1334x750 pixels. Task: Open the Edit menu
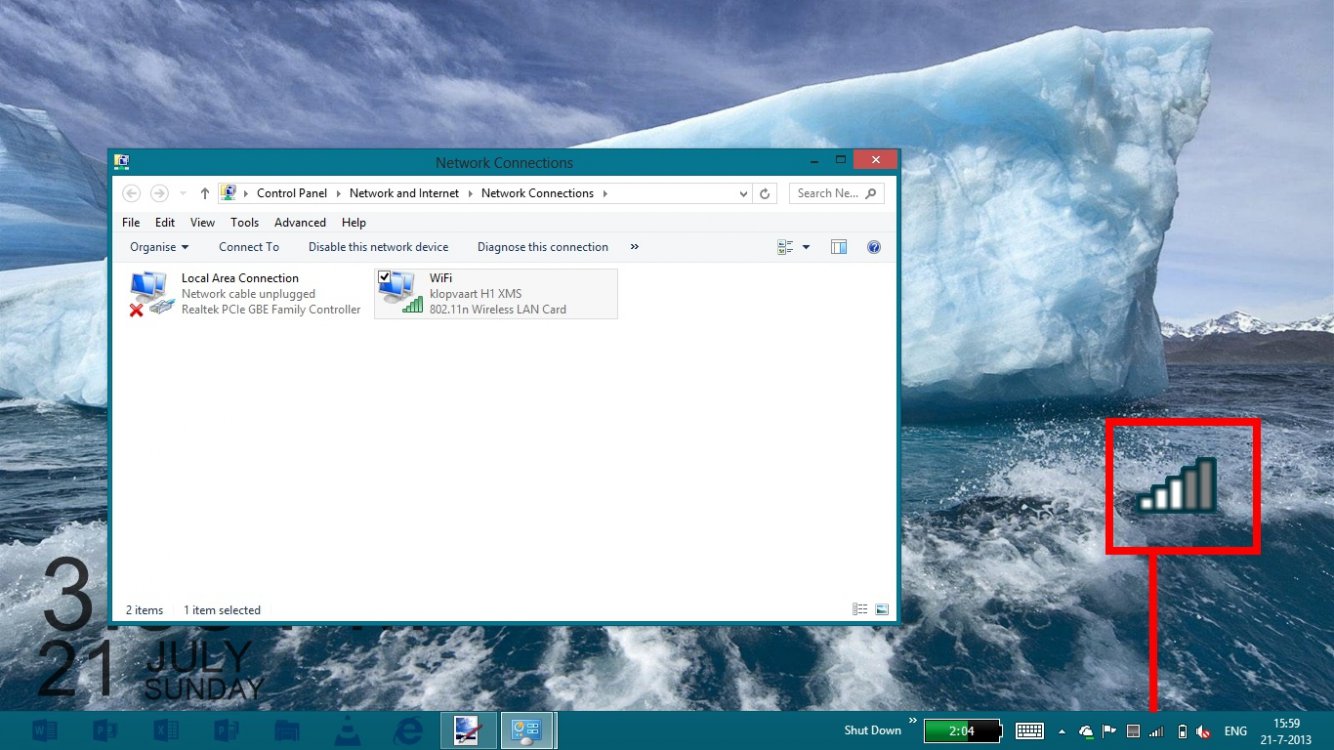tap(165, 222)
